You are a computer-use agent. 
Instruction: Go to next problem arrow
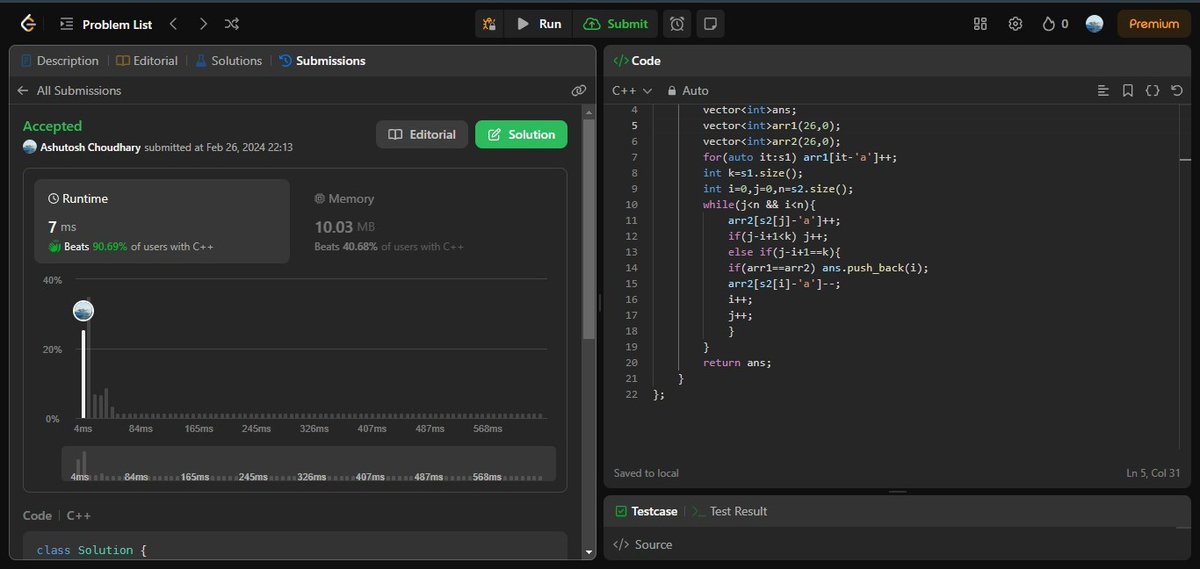coord(203,23)
